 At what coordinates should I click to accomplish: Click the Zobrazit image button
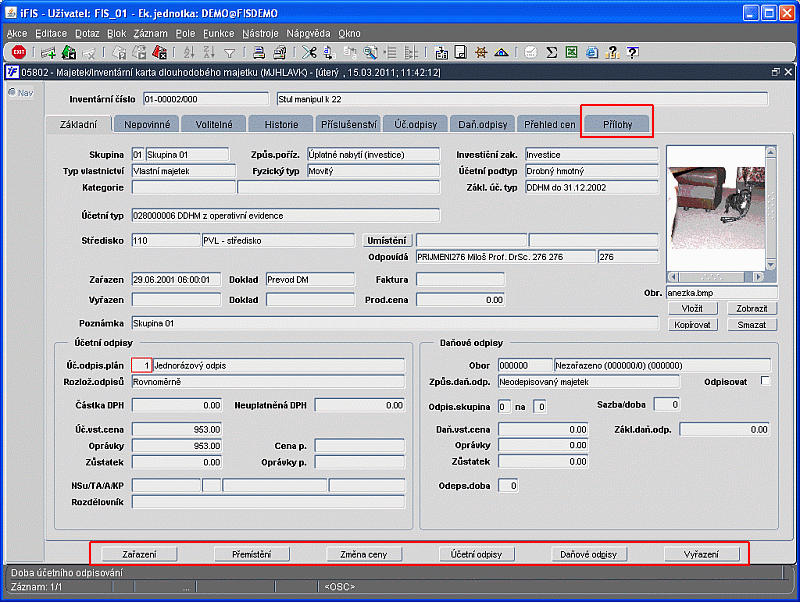[751, 309]
